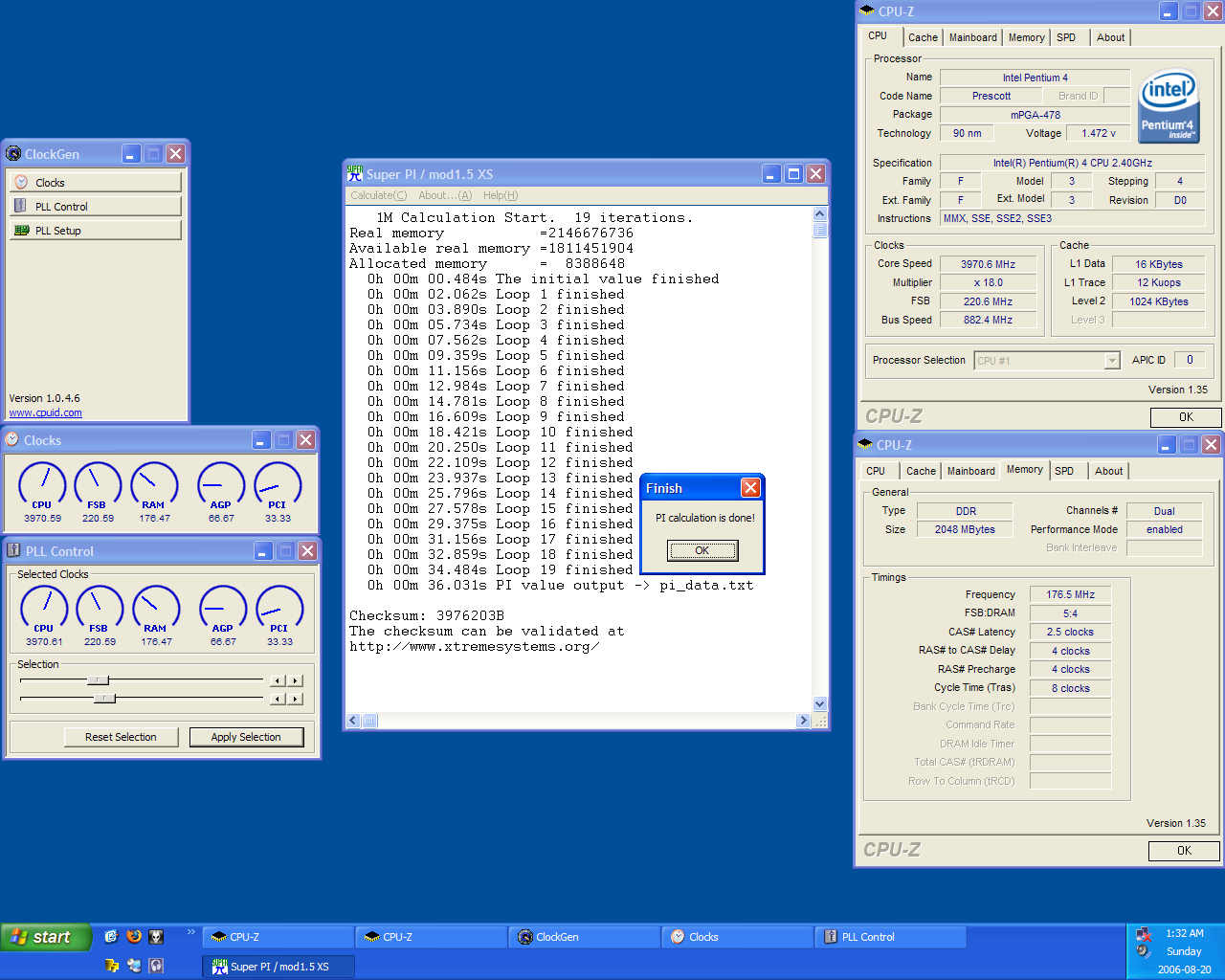Increase upper slider with right arrow
This screenshot has height=980, width=1225.
coord(296,680)
